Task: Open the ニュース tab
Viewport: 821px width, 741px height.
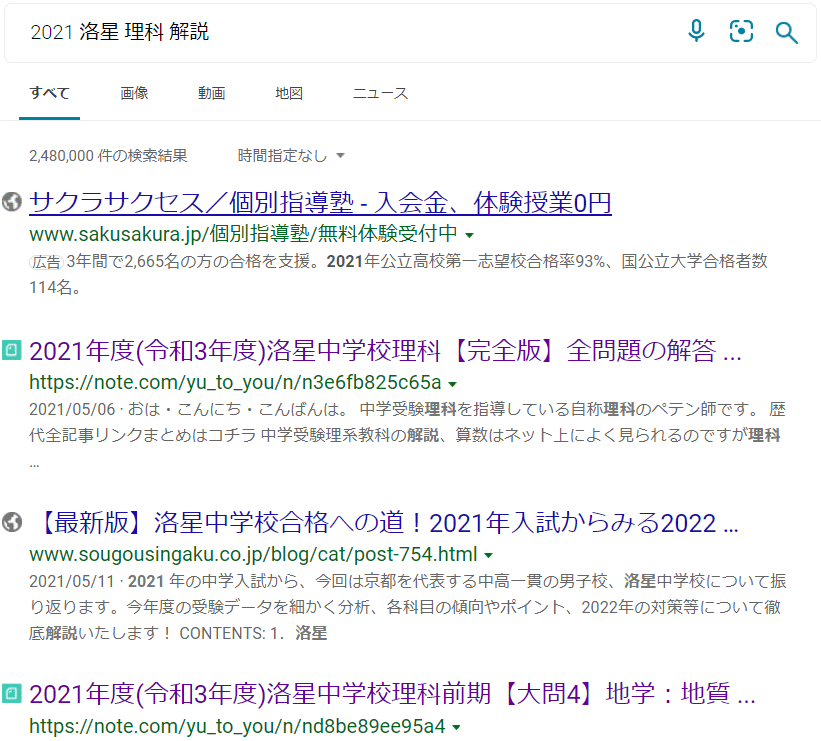Action: tap(380, 93)
